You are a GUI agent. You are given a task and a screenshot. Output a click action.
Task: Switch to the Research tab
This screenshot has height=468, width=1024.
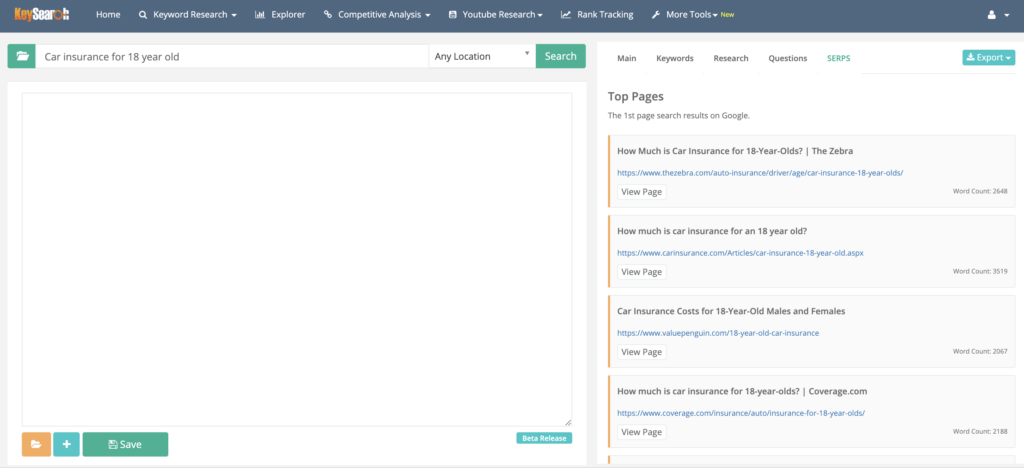click(x=731, y=58)
